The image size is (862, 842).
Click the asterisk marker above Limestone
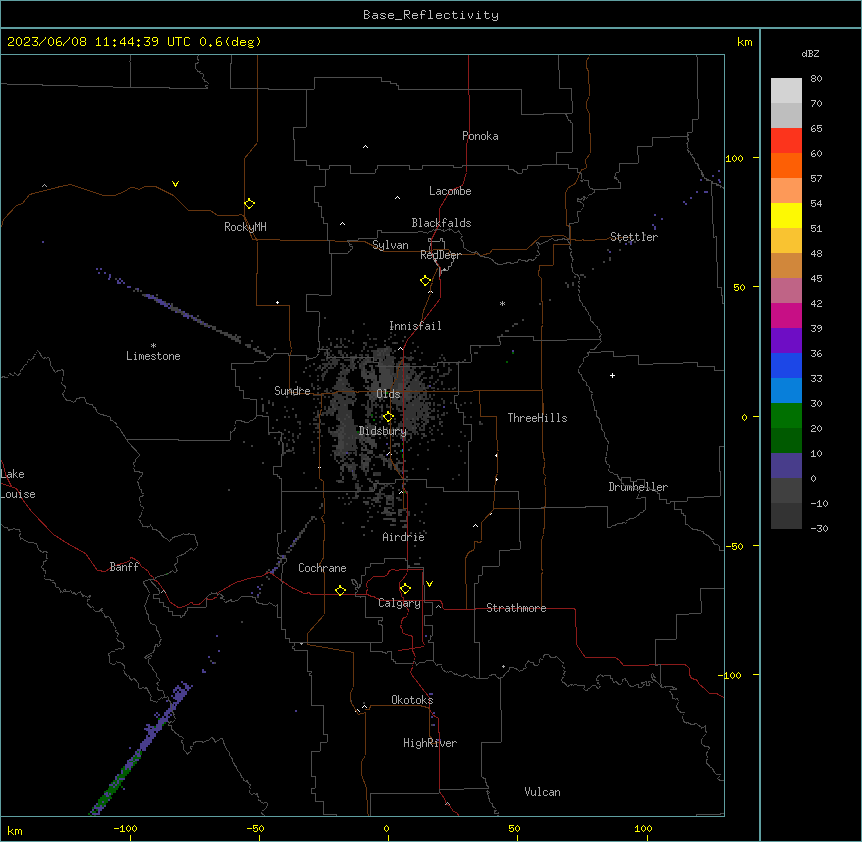tap(153, 346)
